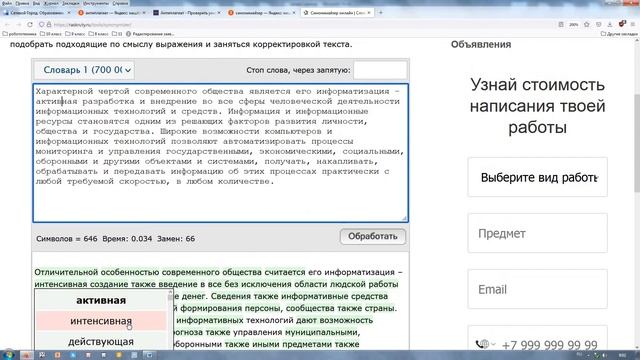Click the extension icon with badge
This screenshot has width=640, height=360.
tap(622, 24)
